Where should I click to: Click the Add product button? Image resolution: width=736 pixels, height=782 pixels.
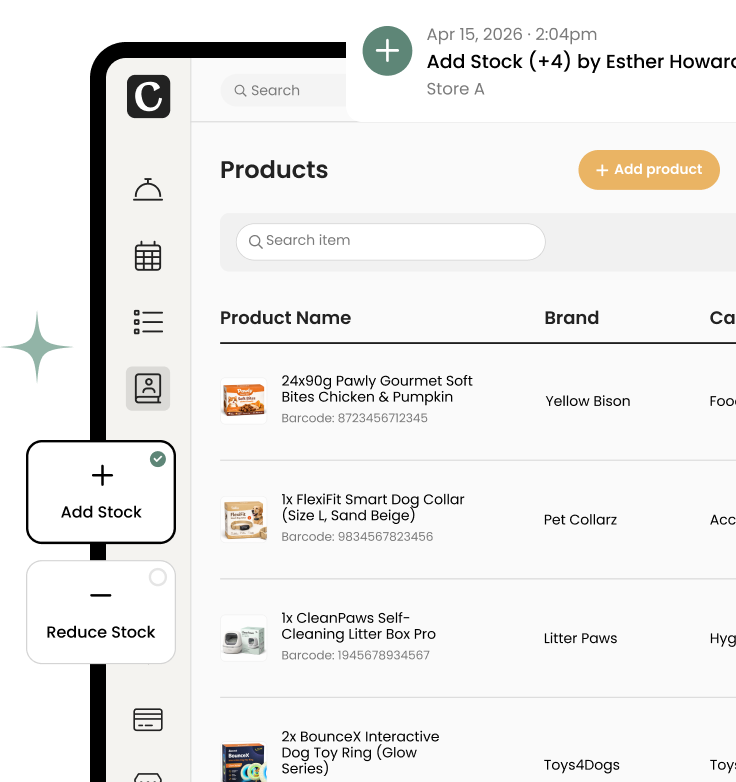(649, 170)
